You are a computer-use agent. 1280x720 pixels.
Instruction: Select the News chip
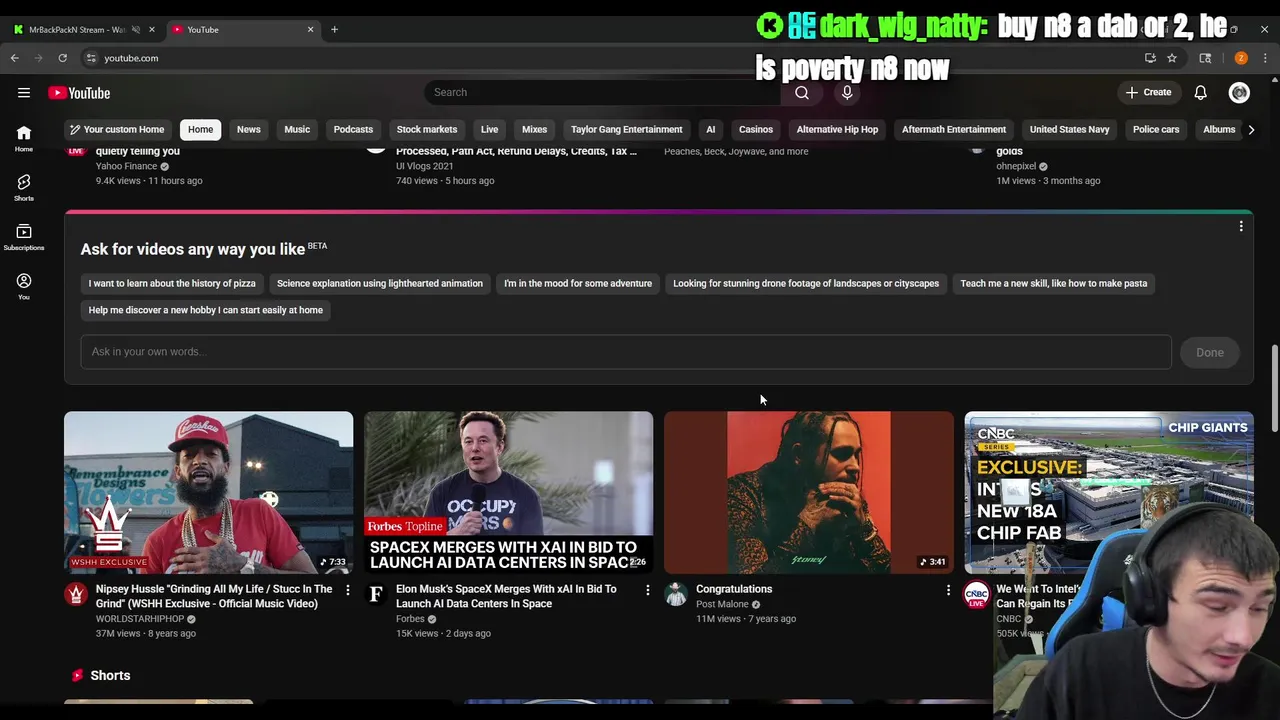(x=248, y=129)
